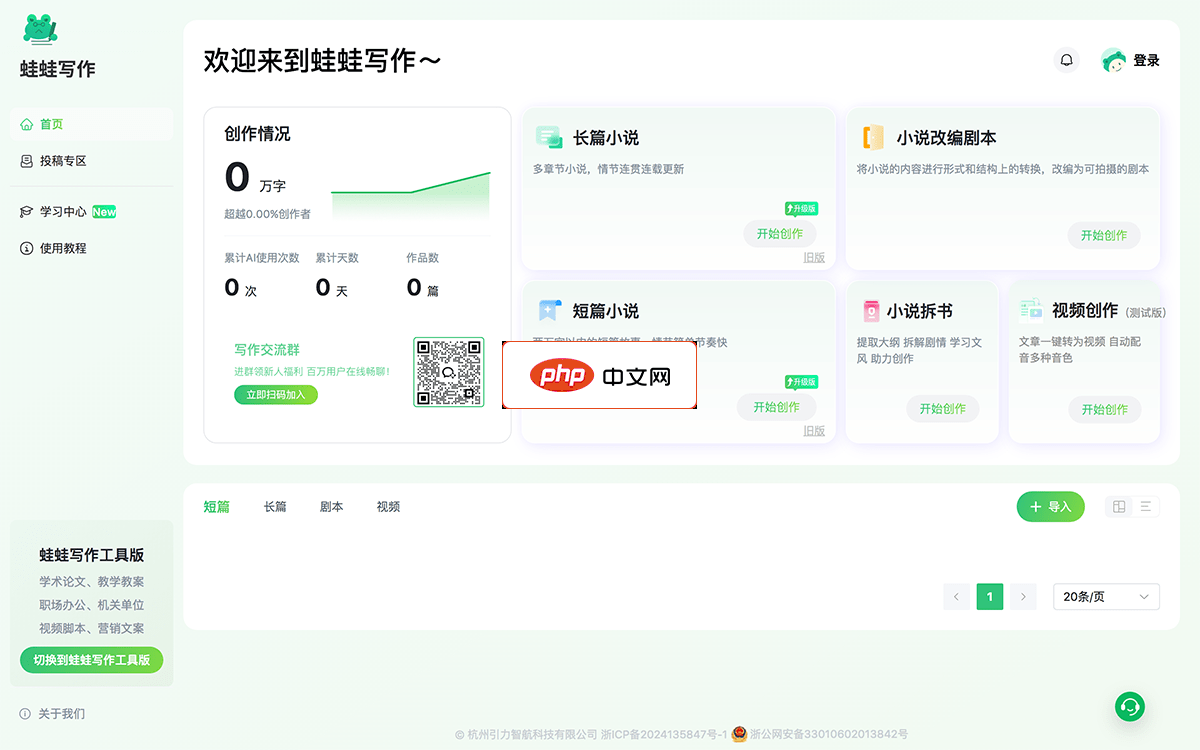This screenshot has width=1200, height=750.
Task: Open the customer support headset button
Action: tap(1130, 707)
